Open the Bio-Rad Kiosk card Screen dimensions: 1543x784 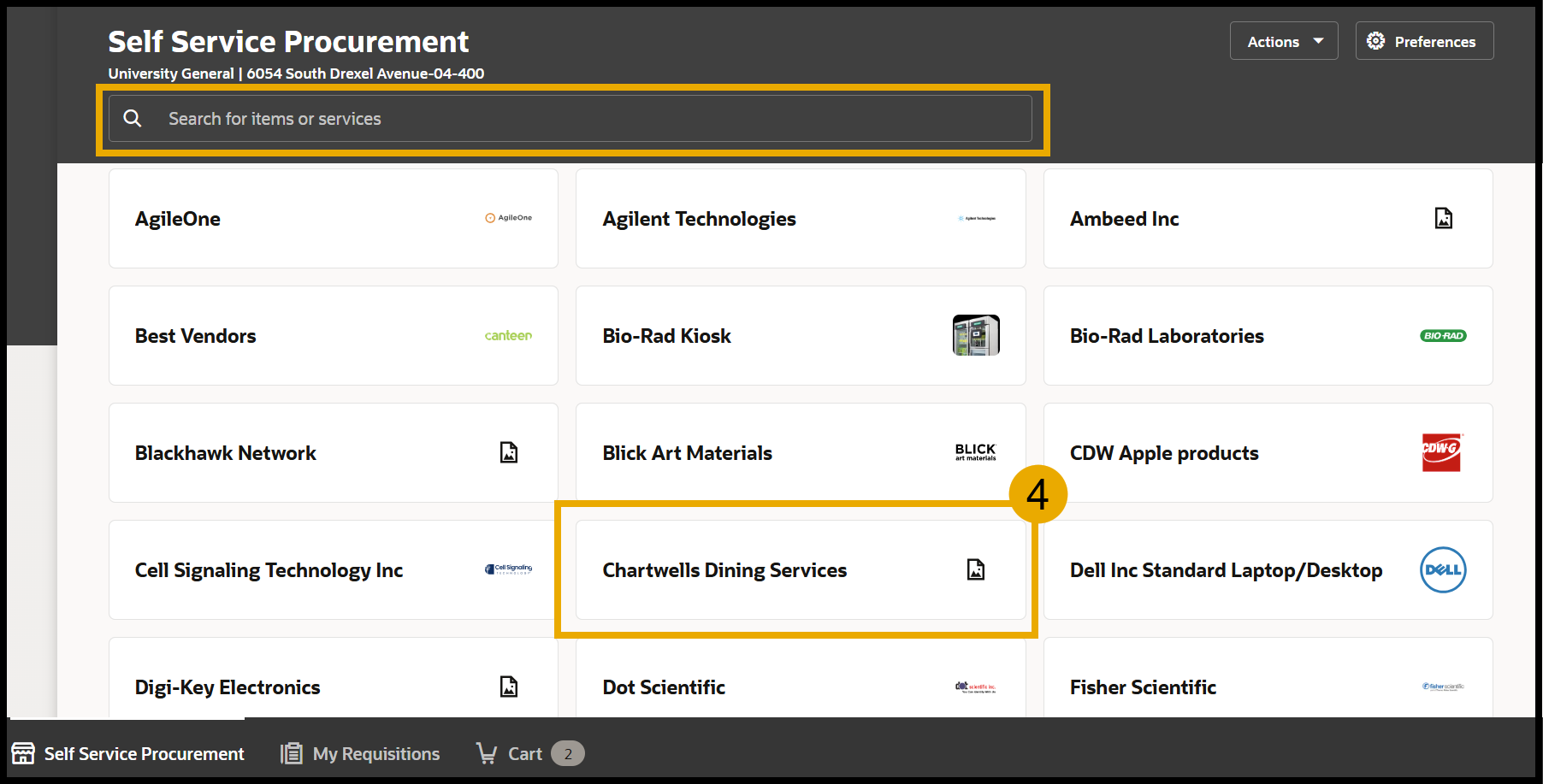801,335
